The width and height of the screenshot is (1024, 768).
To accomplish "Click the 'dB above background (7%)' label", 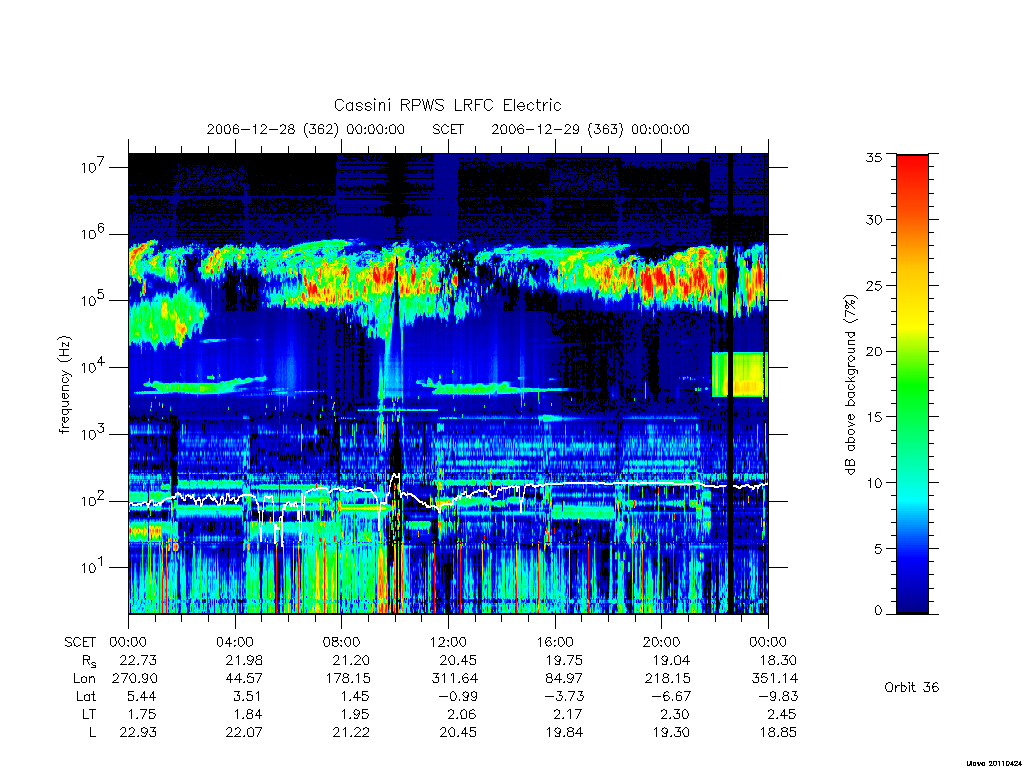I will pos(850,385).
